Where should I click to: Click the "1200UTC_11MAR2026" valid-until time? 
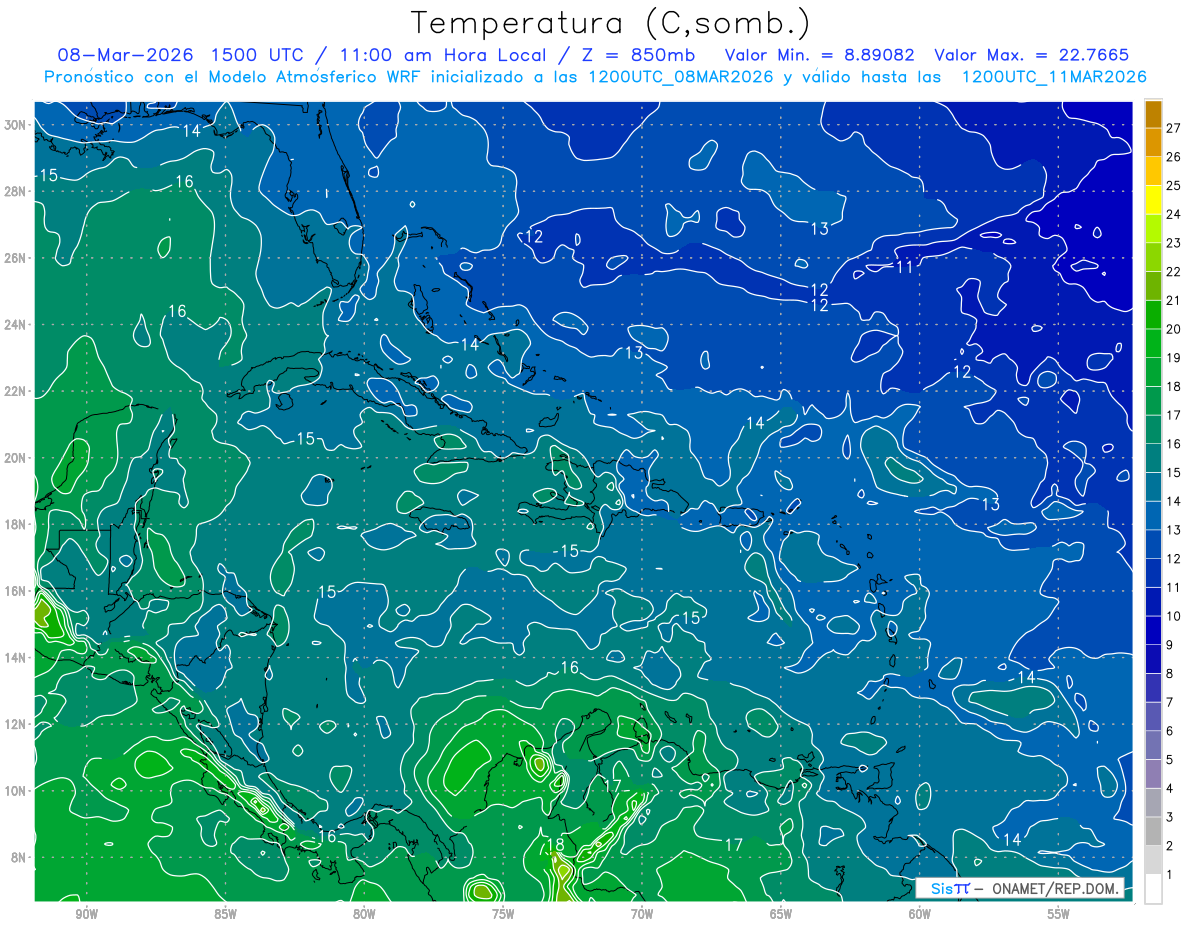[1052, 77]
